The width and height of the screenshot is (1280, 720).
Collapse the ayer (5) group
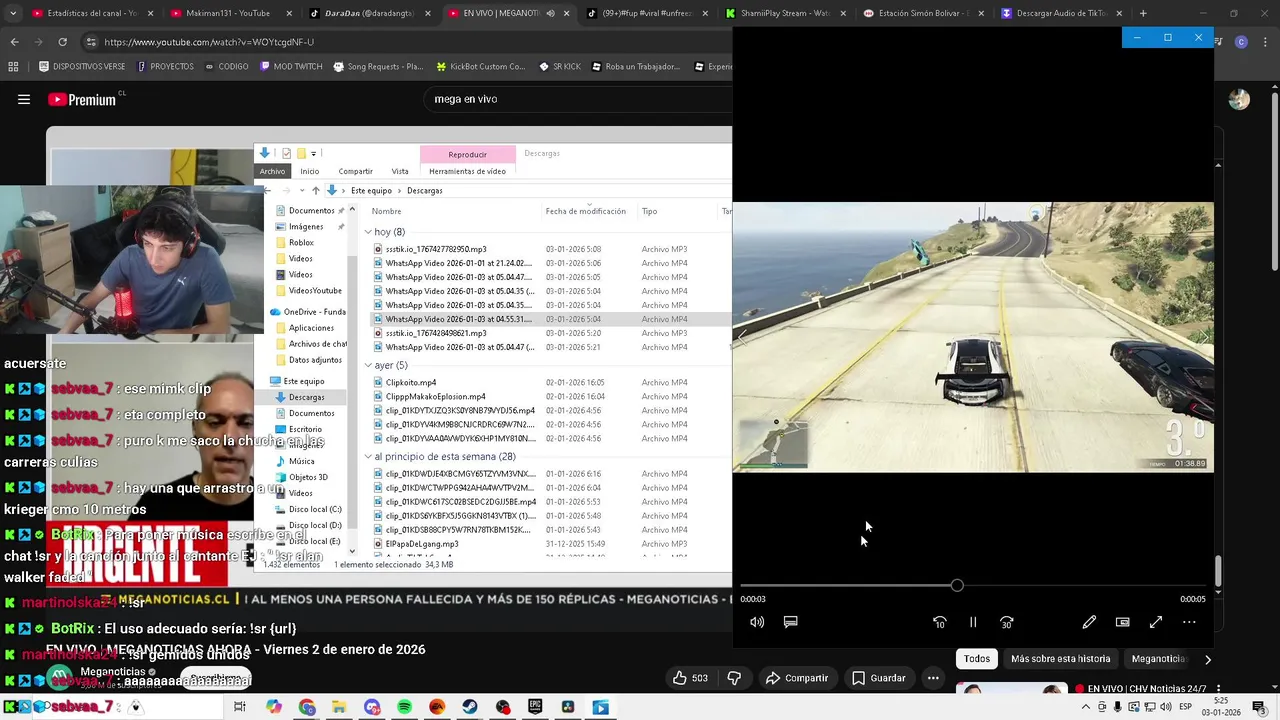click(x=368, y=365)
